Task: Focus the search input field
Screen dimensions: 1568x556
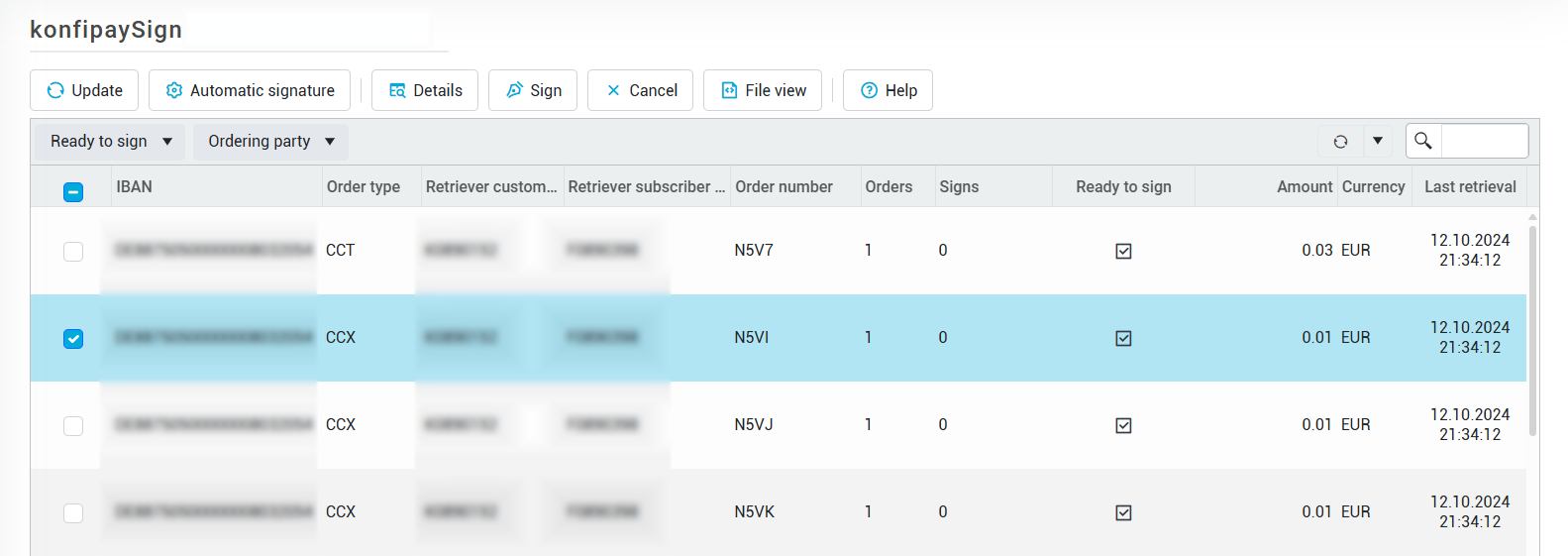Action: tap(1484, 141)
